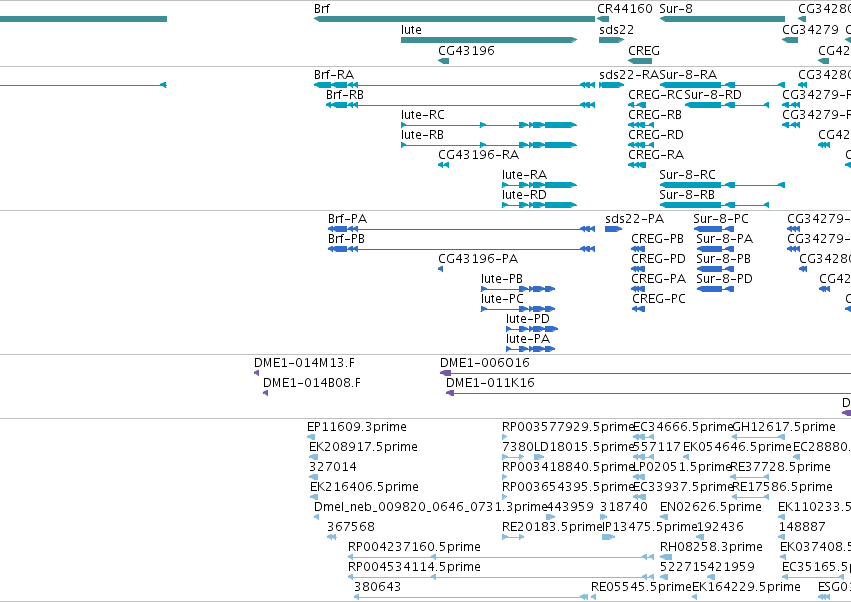This screenshot has height=602, width=851.
Task: Click the CREG-PB protein label
Action: [657, 239]
